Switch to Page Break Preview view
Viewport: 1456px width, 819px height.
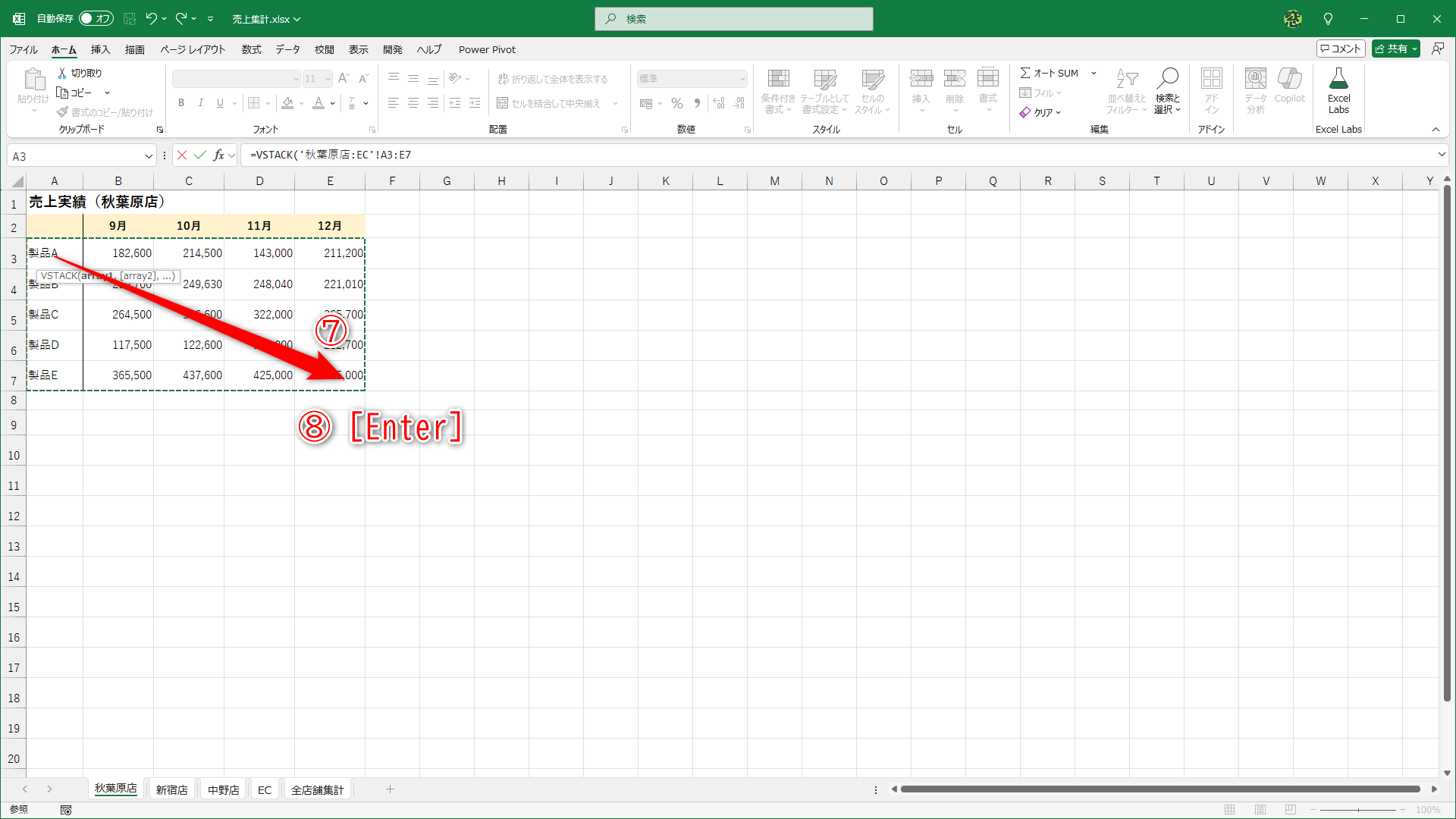point(1291,810)
